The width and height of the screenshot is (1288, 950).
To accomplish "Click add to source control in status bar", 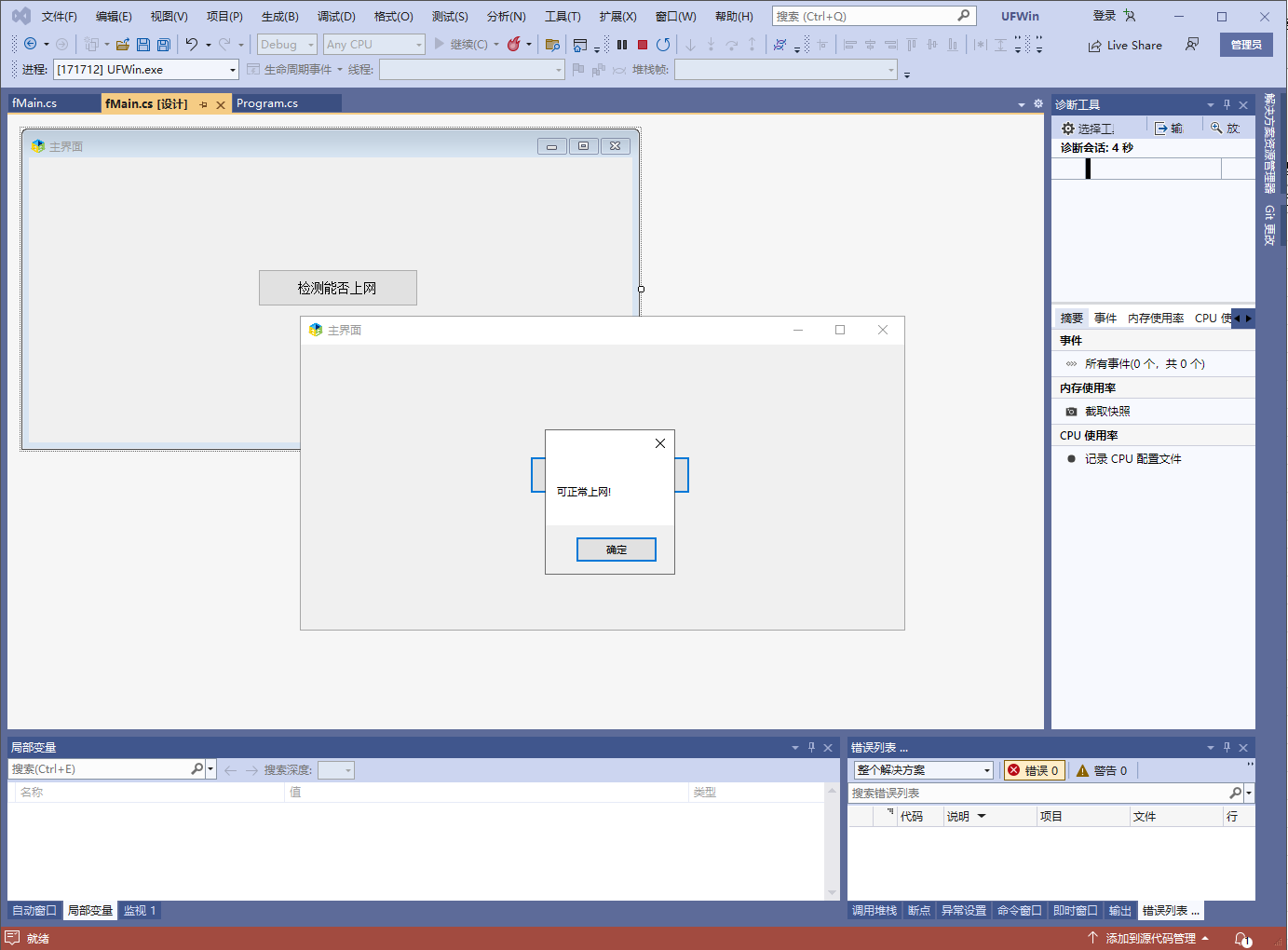I will pyautogui.click(x=1148, y=939).
